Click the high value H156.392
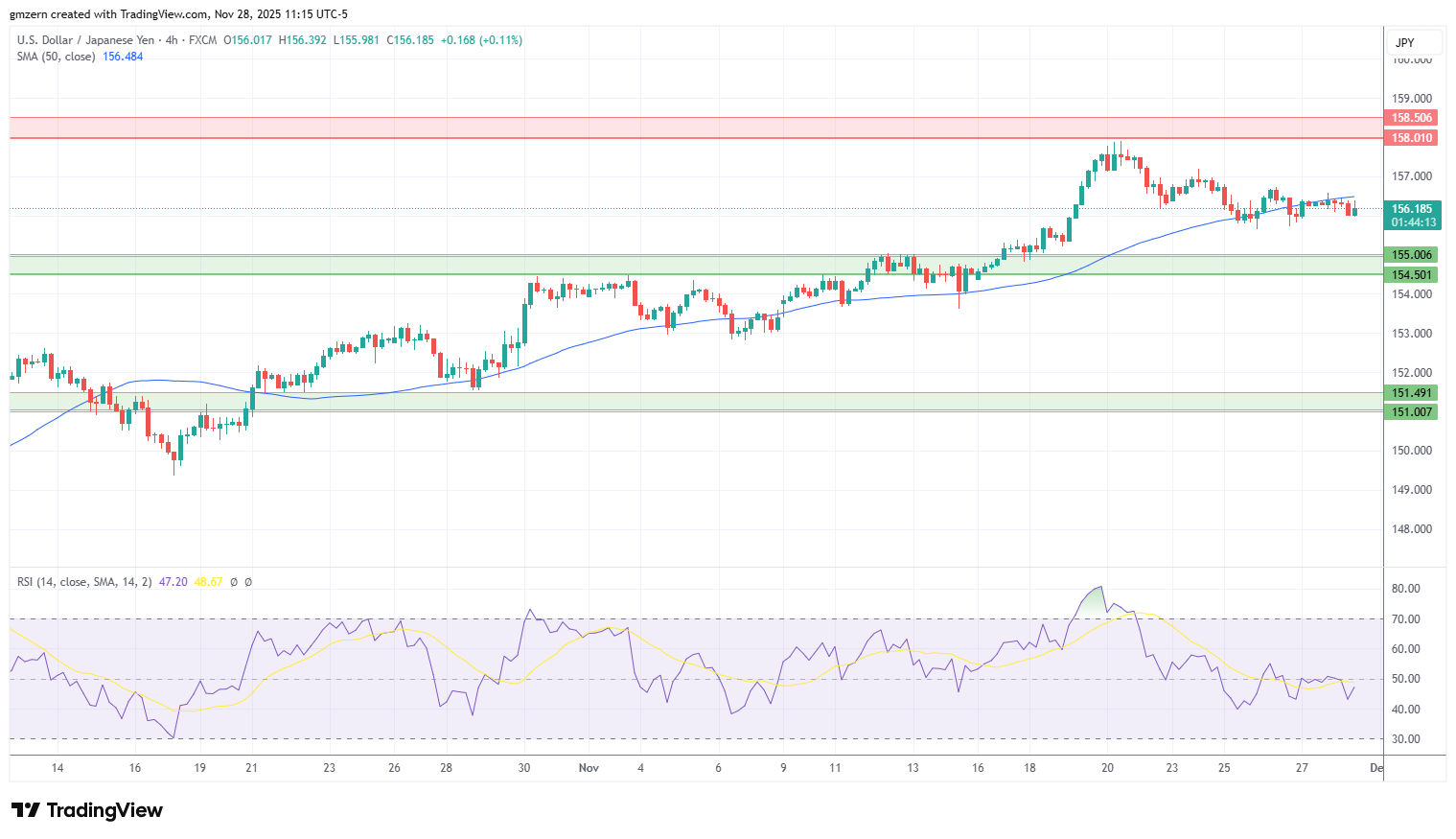1456x839 pixels. click(x=302, y=40)
